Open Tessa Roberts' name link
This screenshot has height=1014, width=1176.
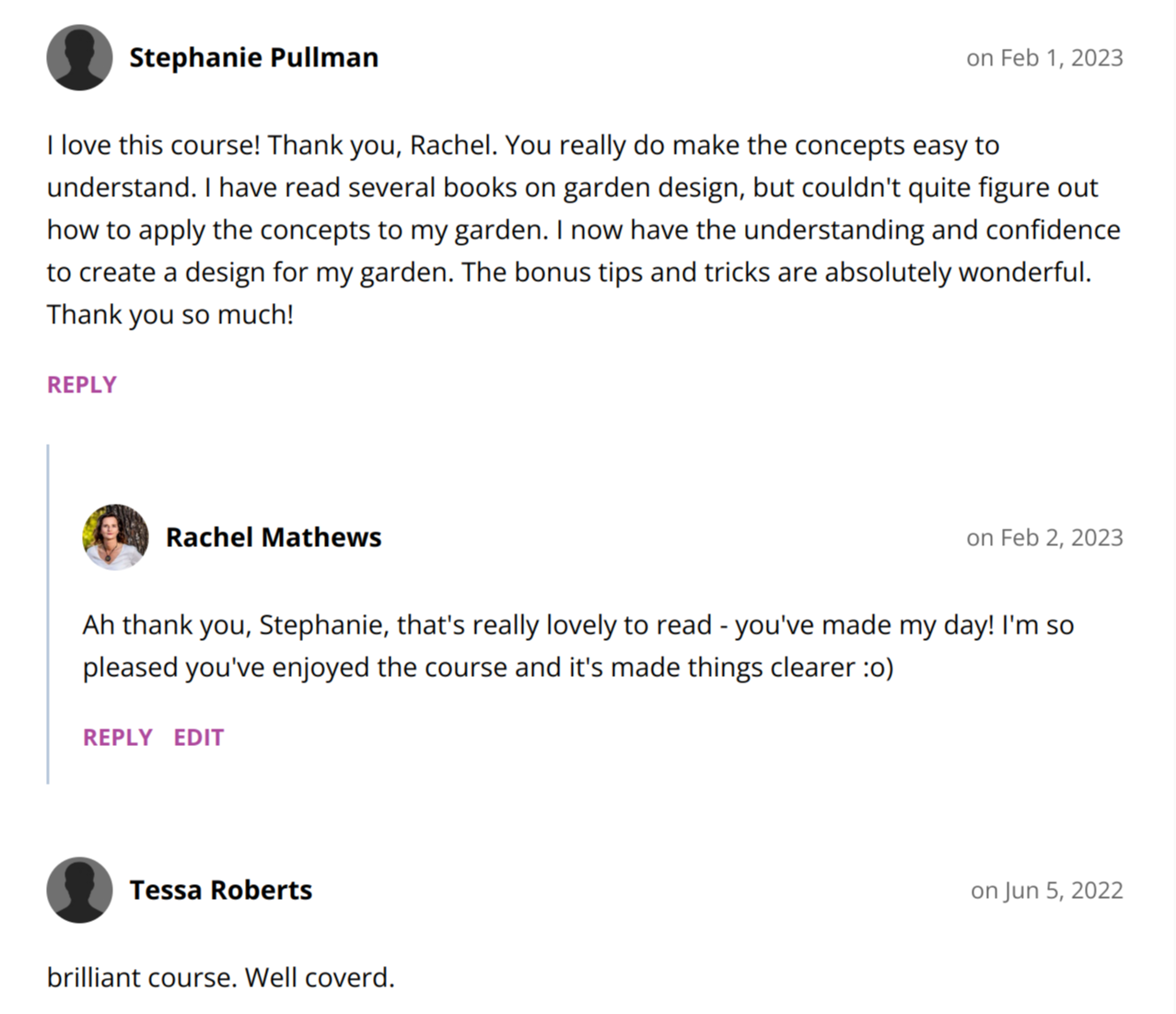220,890
